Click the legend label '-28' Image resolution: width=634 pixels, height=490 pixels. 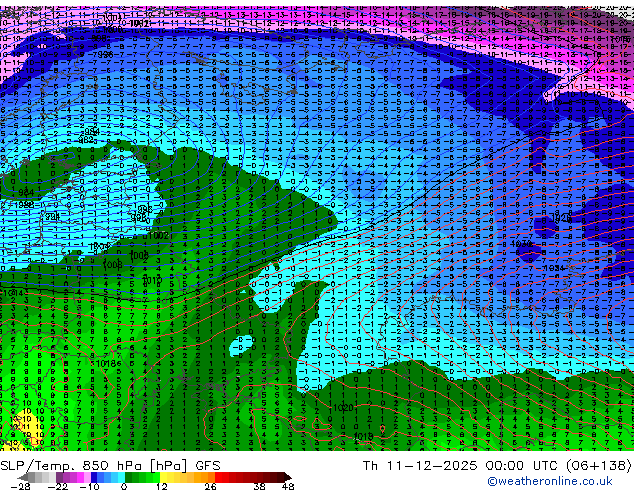coord(20,486)
